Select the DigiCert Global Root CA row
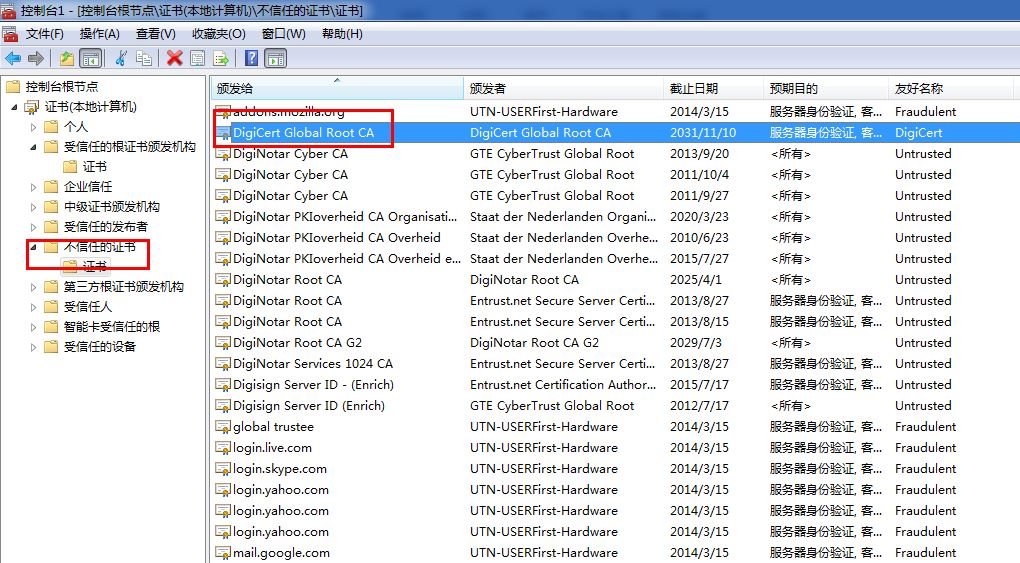The width and height of the screenshot is (1020, 563). (x=615, y=133)
